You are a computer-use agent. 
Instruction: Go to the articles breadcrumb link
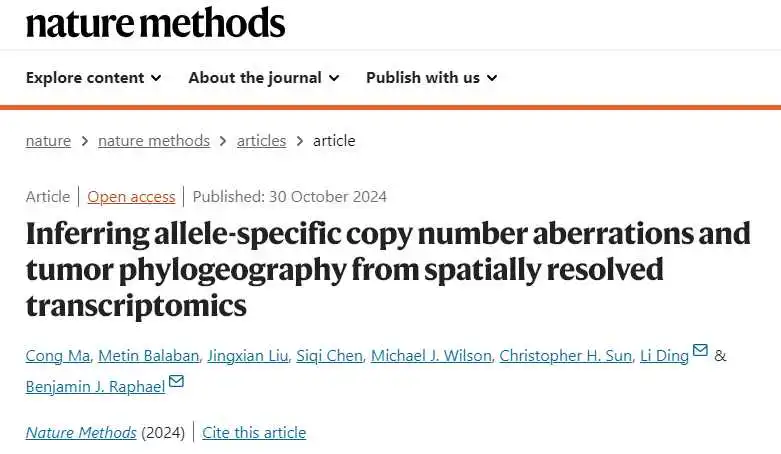pos(261,141)
